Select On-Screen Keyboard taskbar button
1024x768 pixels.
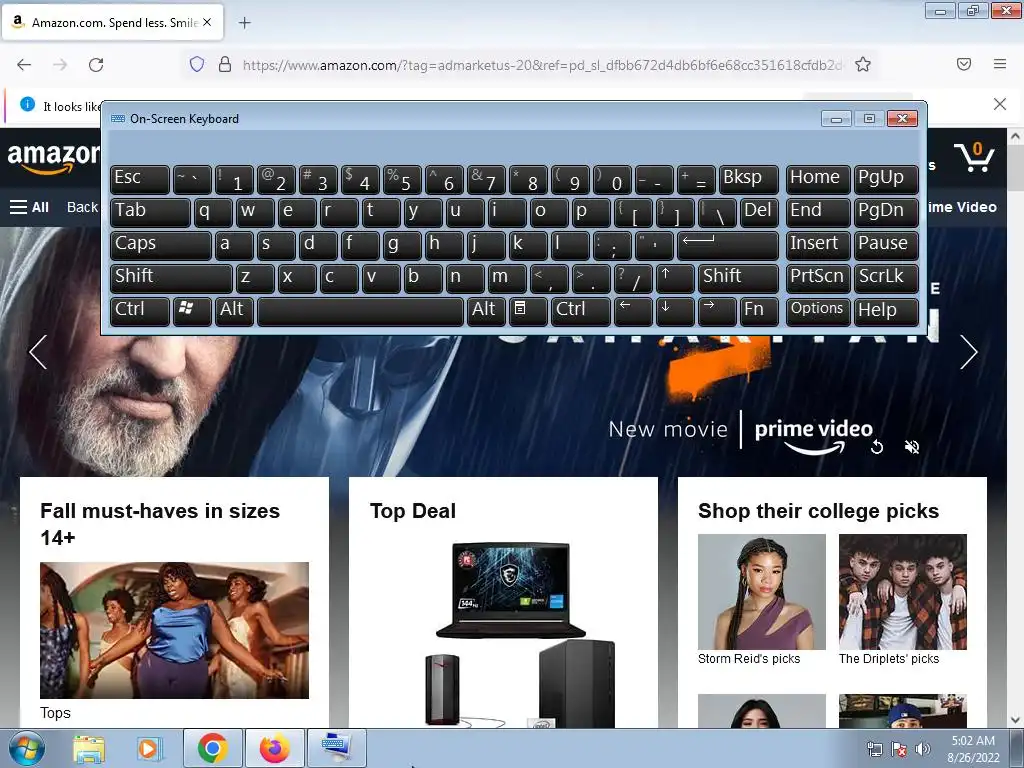(337, 748)
